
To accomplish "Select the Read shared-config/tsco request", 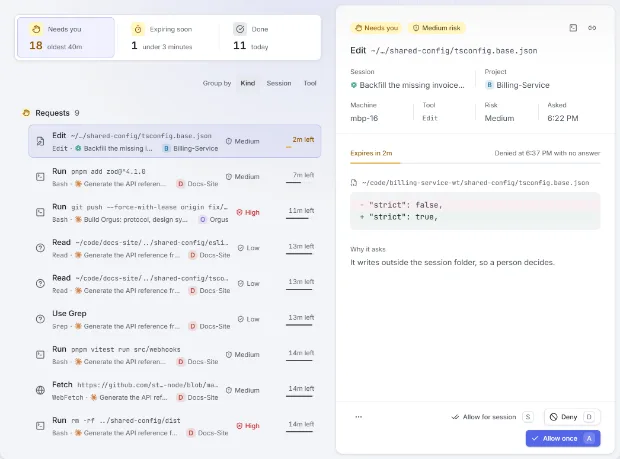I will [x=174, y=283].
